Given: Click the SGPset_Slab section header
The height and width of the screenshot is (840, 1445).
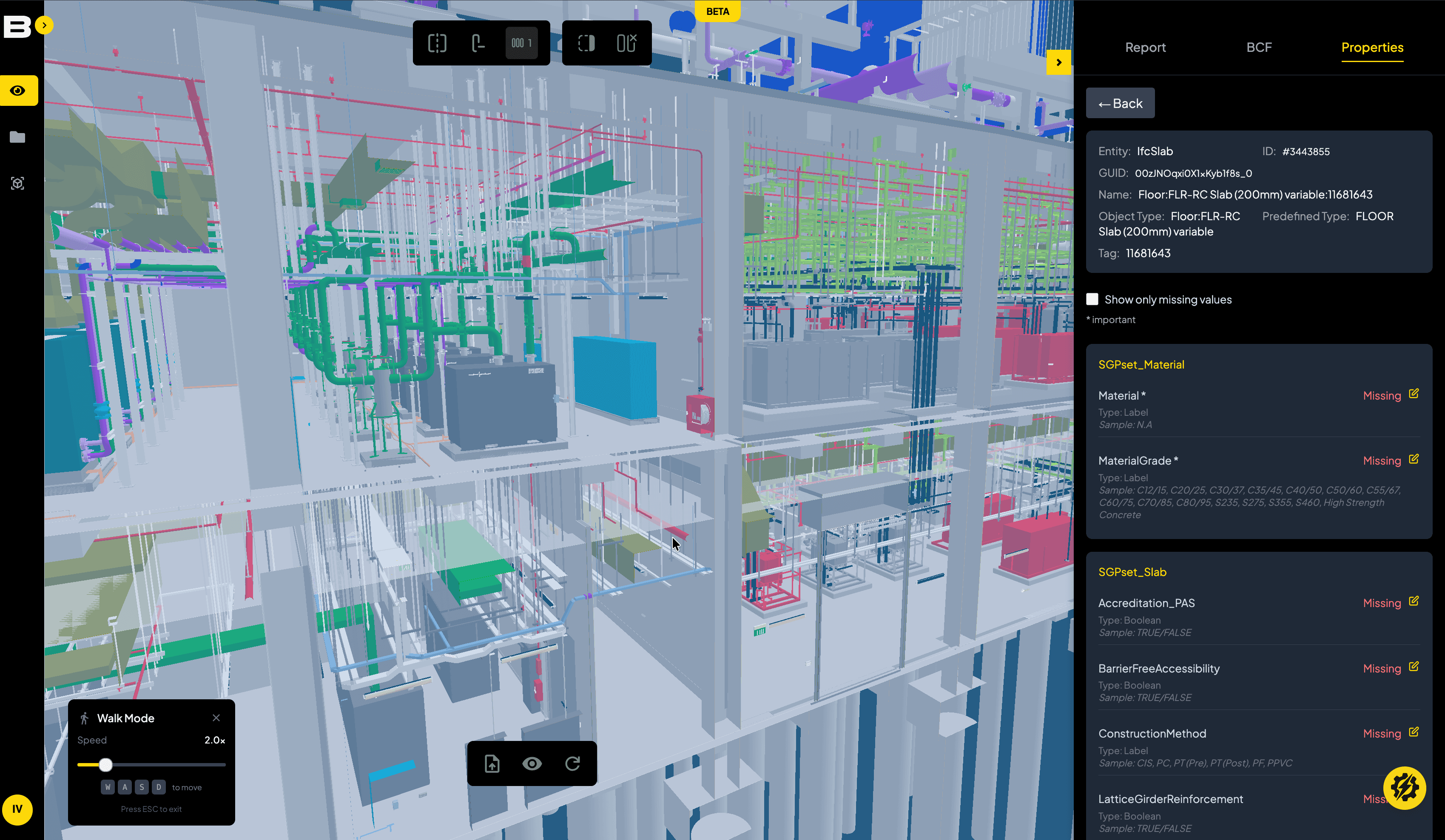Looking at the screenshot, I should point(1132,572).
